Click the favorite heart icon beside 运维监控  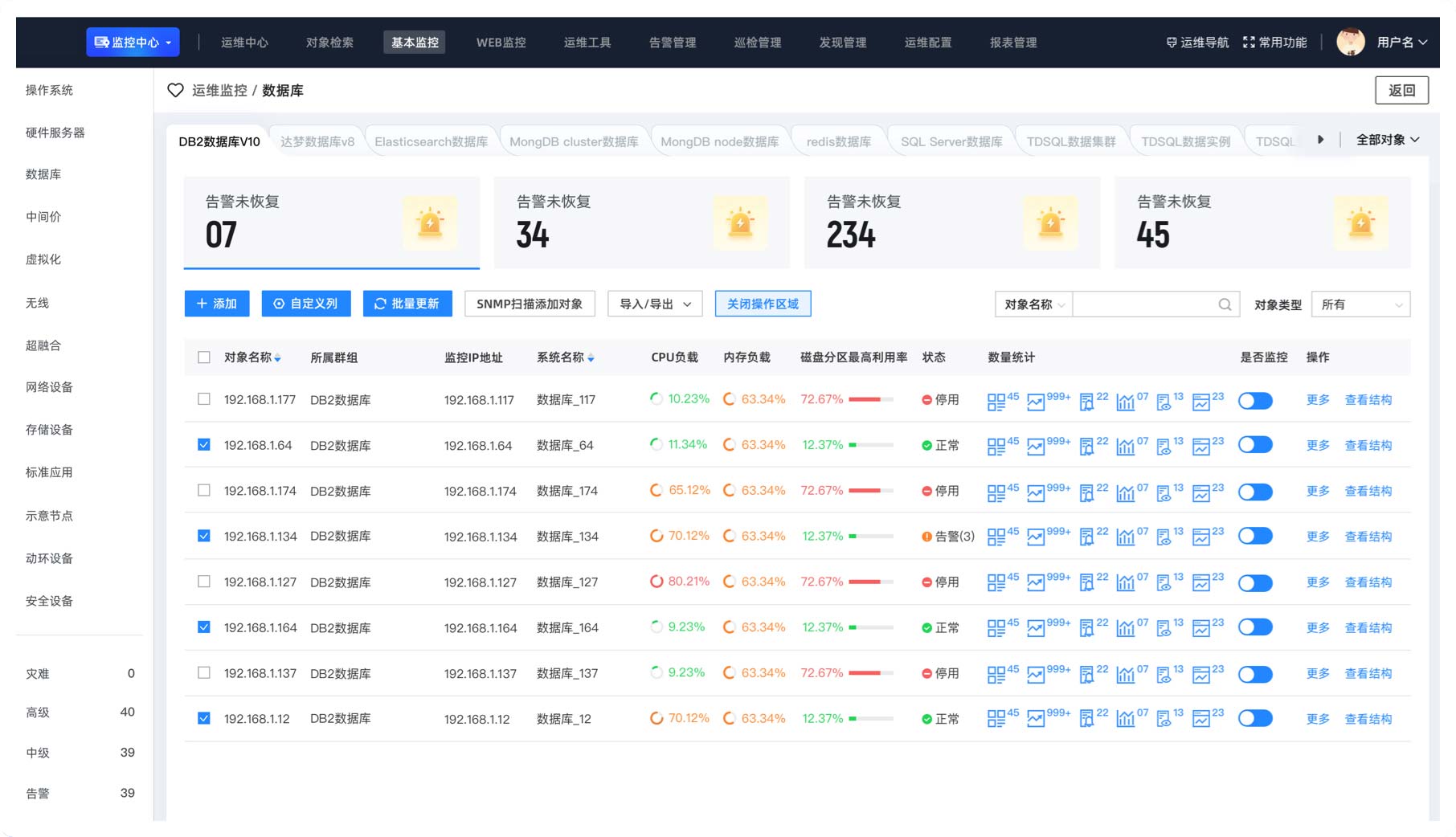click(175, 91)
